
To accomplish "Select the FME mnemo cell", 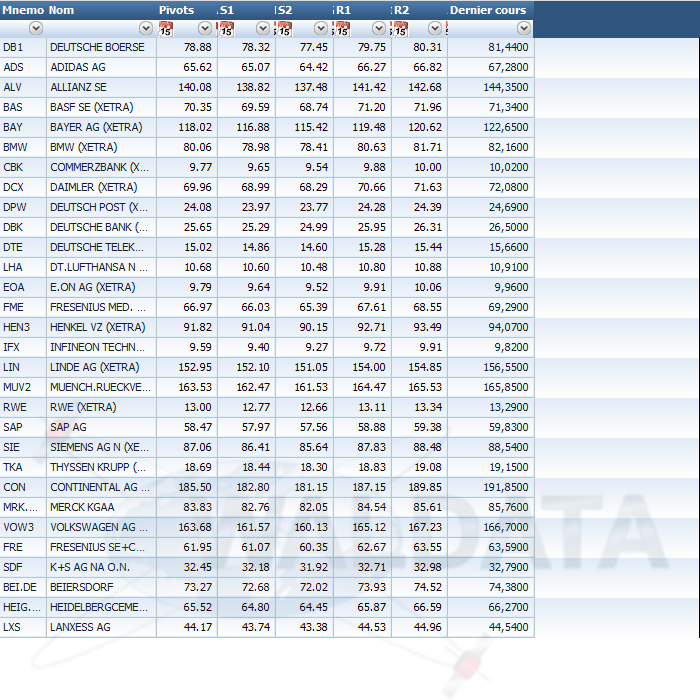I will point(23,308).
